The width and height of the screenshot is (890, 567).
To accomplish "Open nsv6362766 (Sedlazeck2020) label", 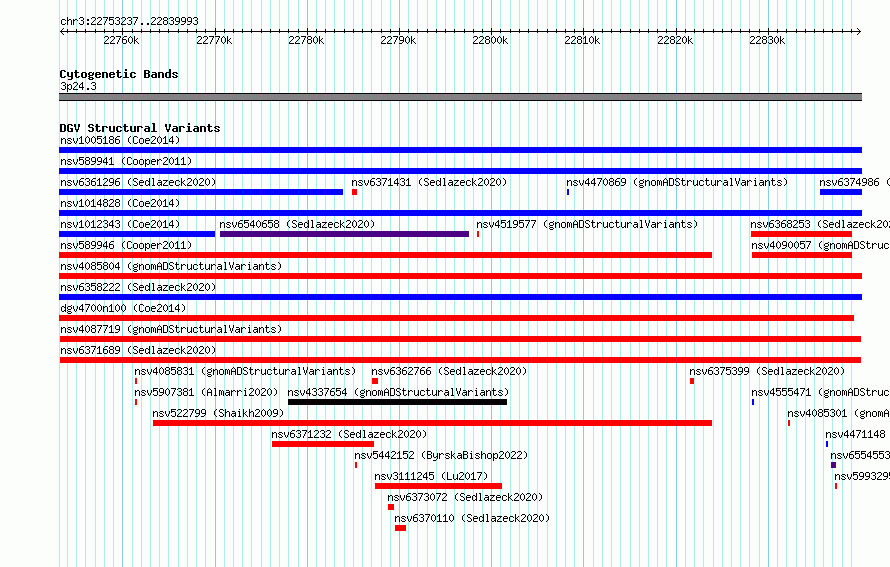I will tap(449, 371).
